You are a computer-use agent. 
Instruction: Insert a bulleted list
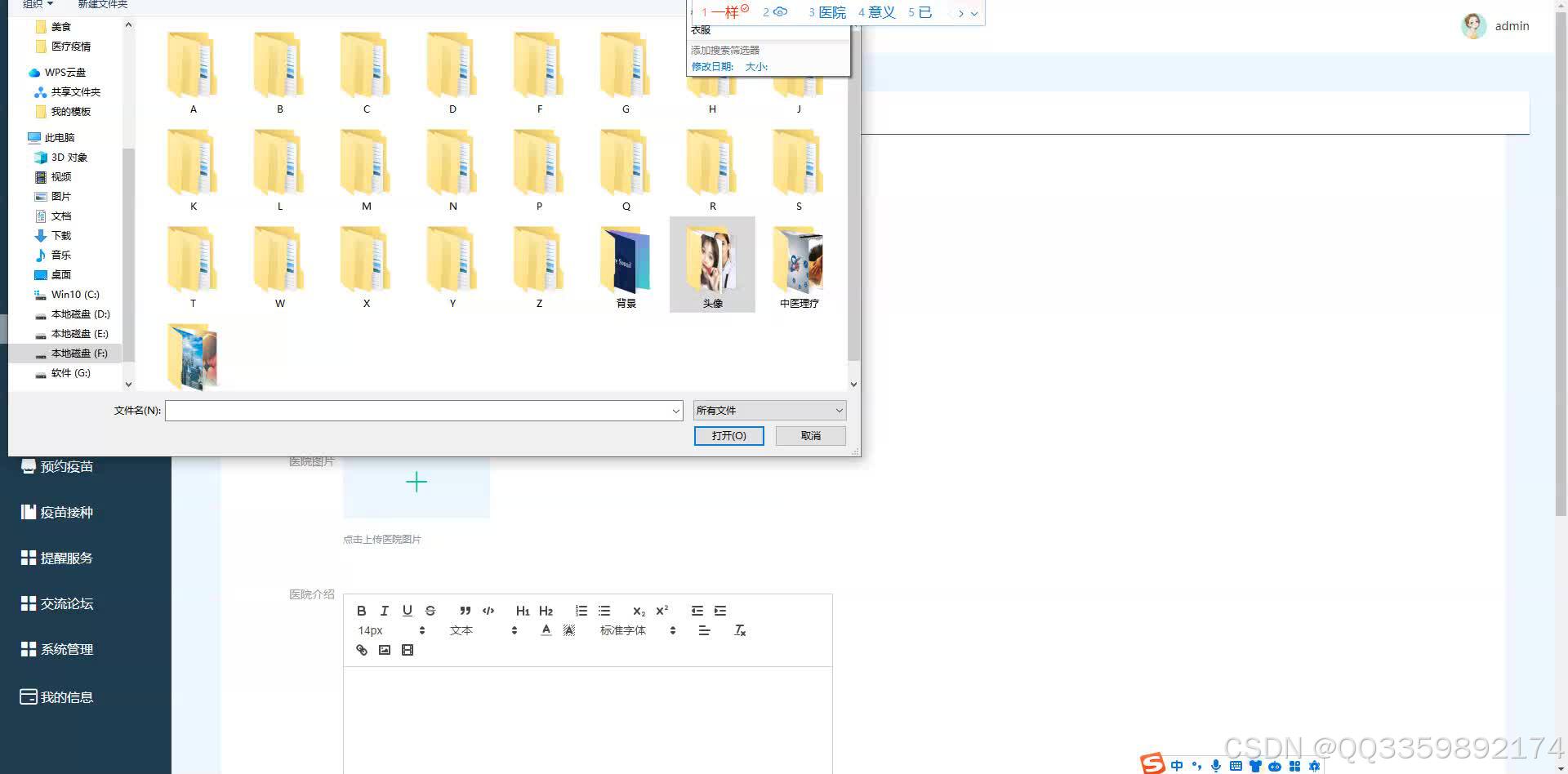click(604, 611)
